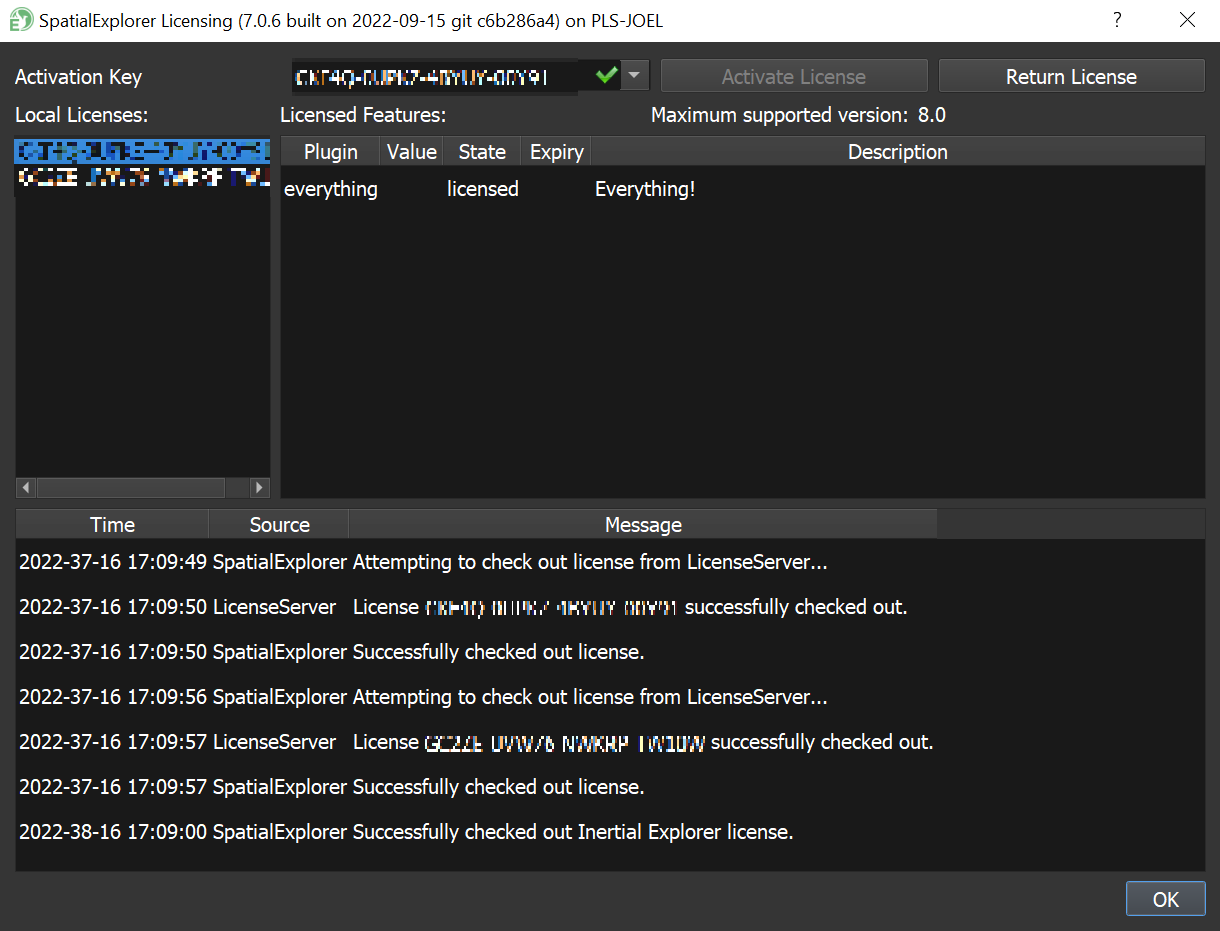This screenshot has width=1220, height=931.
Task: Select the second local license entry
Action: pyautogui.click(x=142, y=177)
